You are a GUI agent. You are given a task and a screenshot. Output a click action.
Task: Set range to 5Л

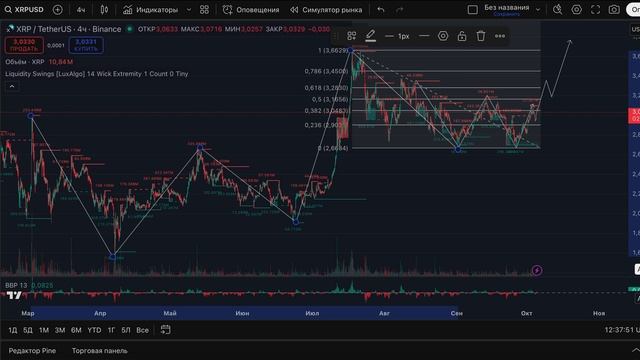126,330
